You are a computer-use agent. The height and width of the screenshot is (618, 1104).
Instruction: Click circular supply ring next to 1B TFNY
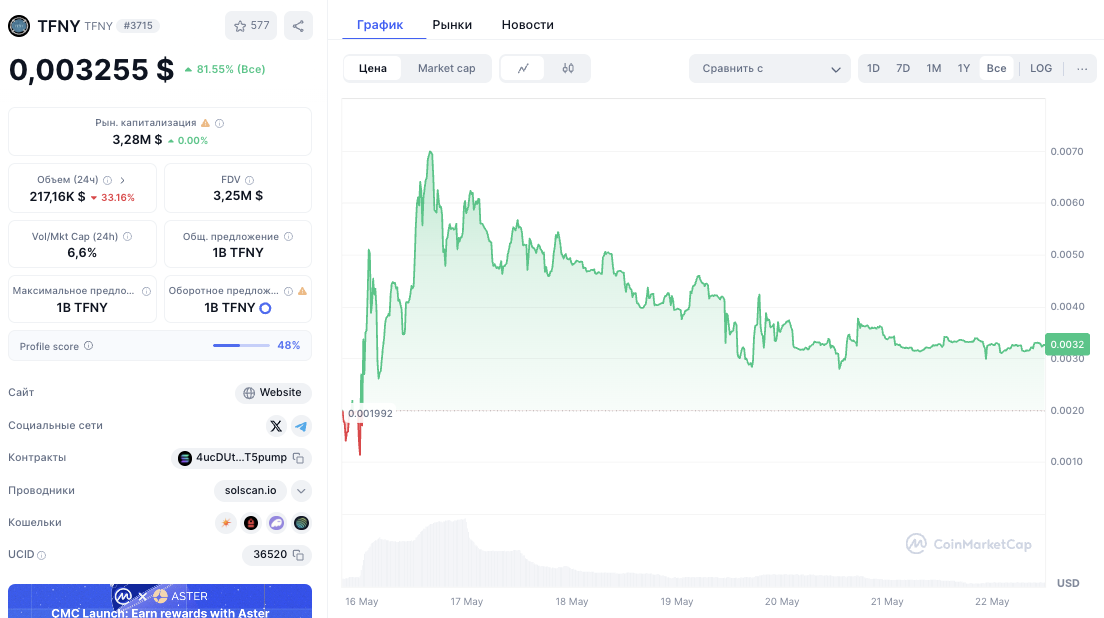(x=265, y=308)
